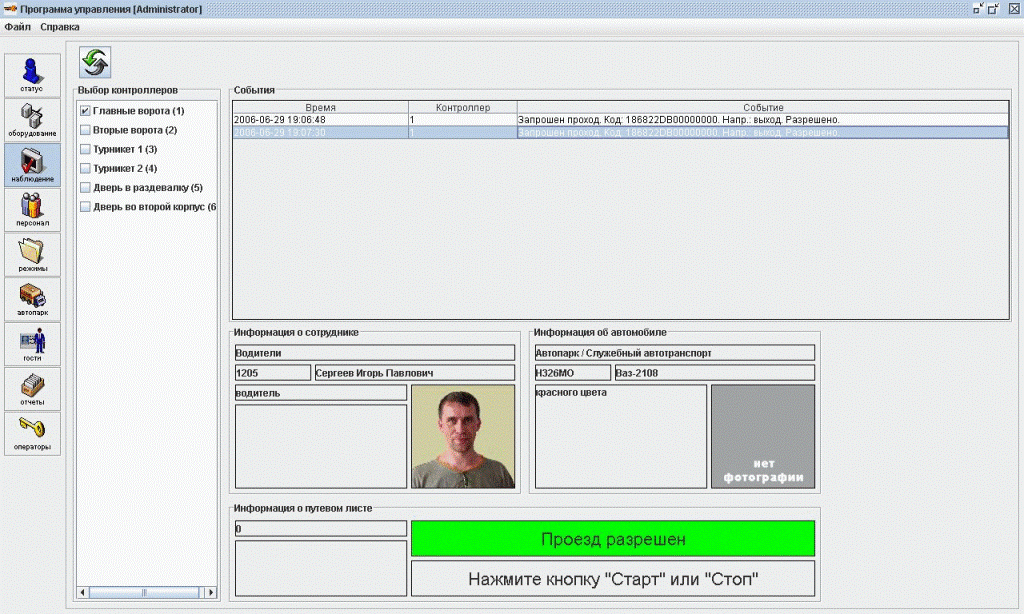This screenshot has height=614, width=1024.
Task: Check the Турникет 1 (3) controller
Action: click(x=85, y=149)
